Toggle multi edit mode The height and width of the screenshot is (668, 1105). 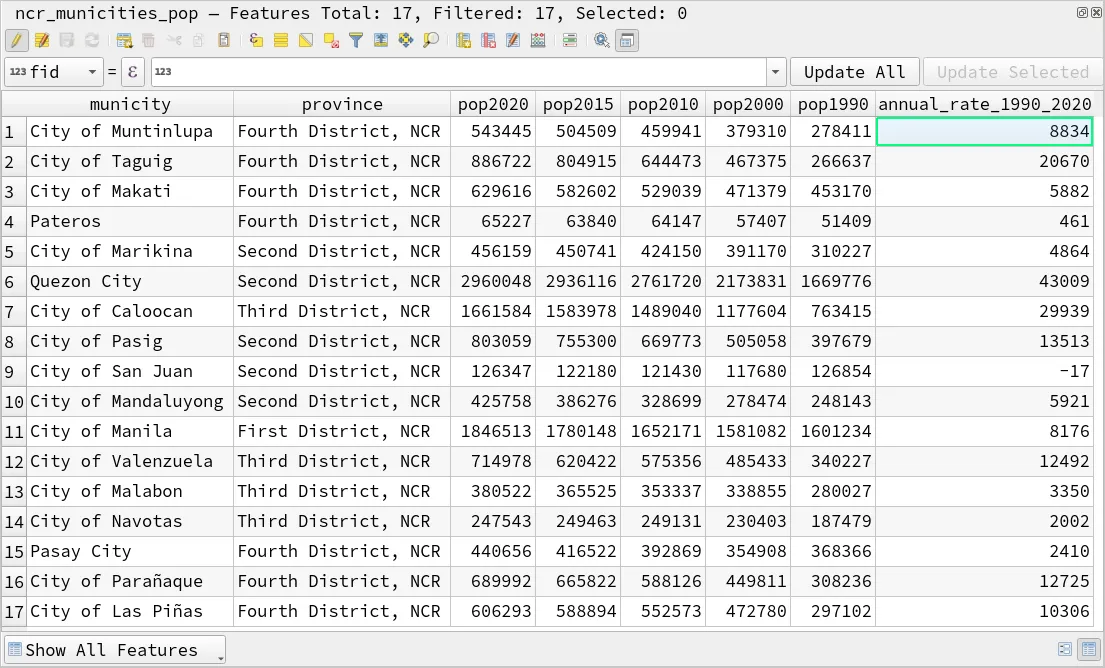tap(42, 40)
